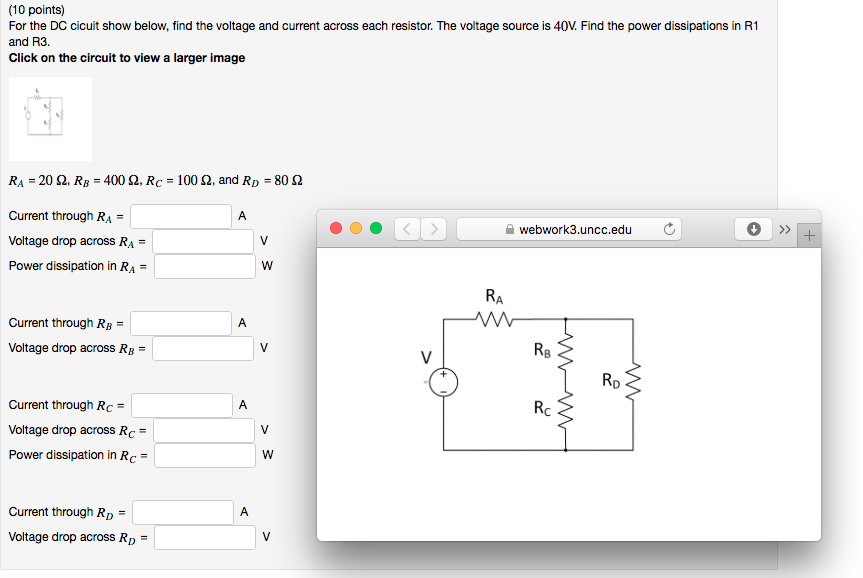Screen dimensions: 863x578
Task: Click the Current through RD field
Action: (x=182, y=511)
